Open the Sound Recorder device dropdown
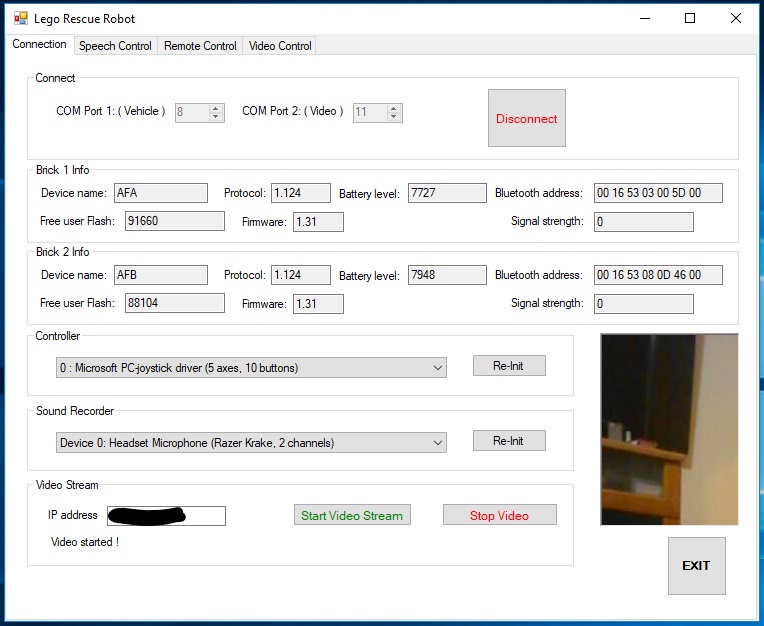 pos(251,443)
